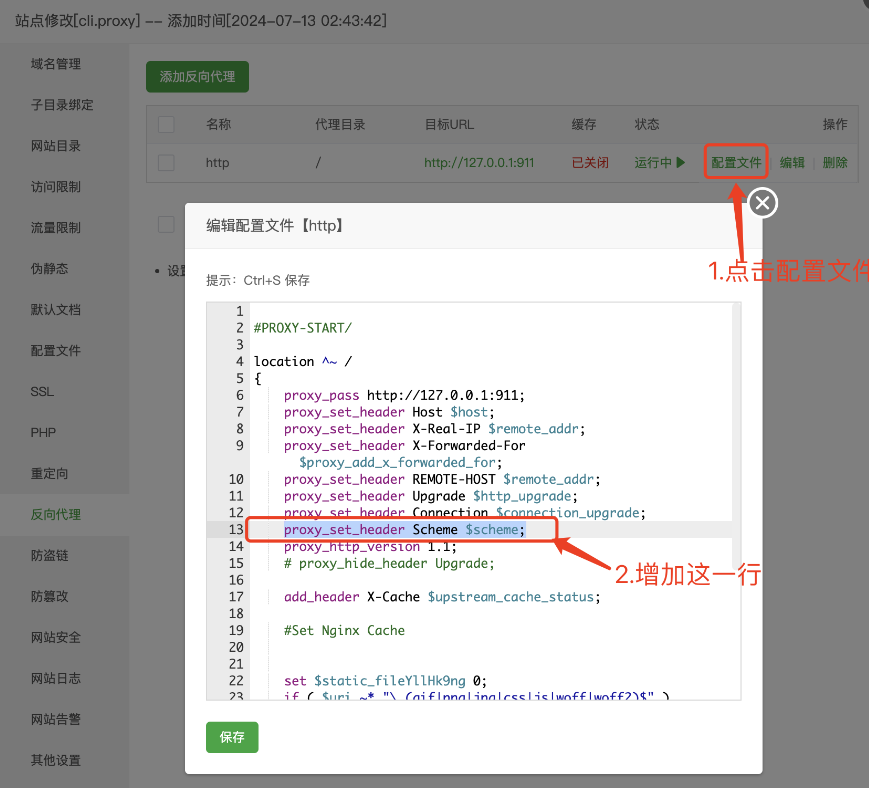Click the green 保存 button
The image size is (869, 788).
click(x=232, y=737)
